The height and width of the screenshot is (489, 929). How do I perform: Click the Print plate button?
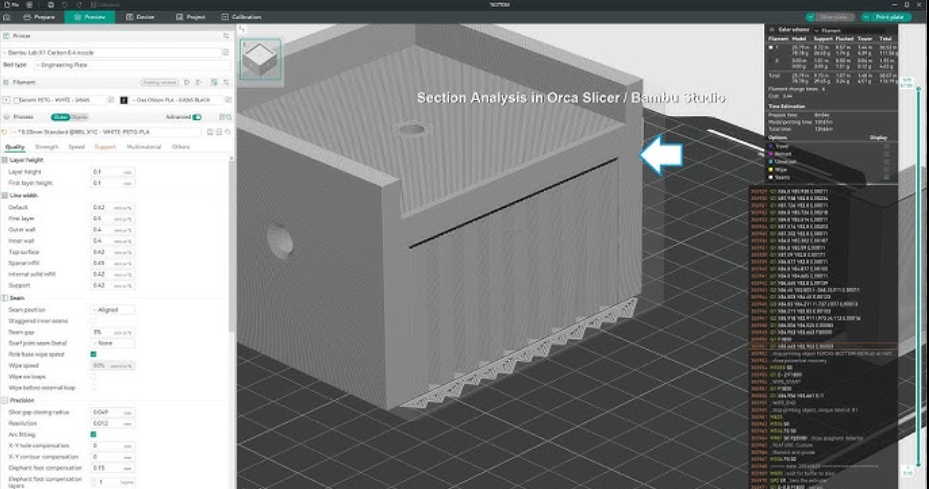[890, 17]
